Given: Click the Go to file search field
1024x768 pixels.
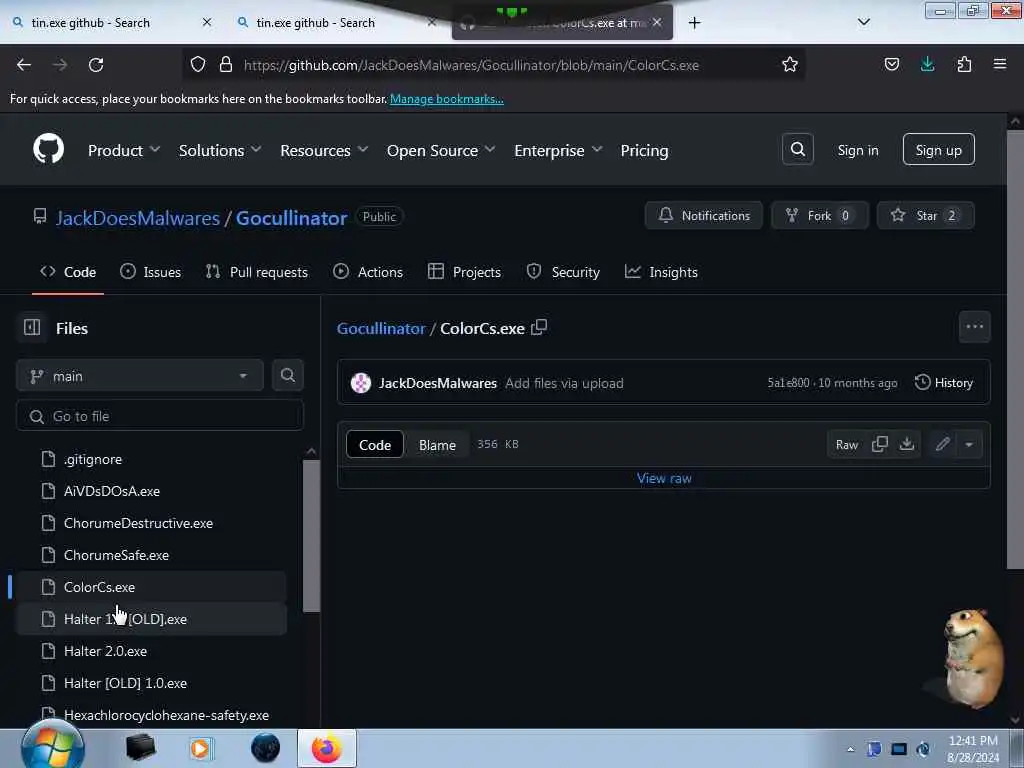Looking at the screenshot, I should 160,416.
